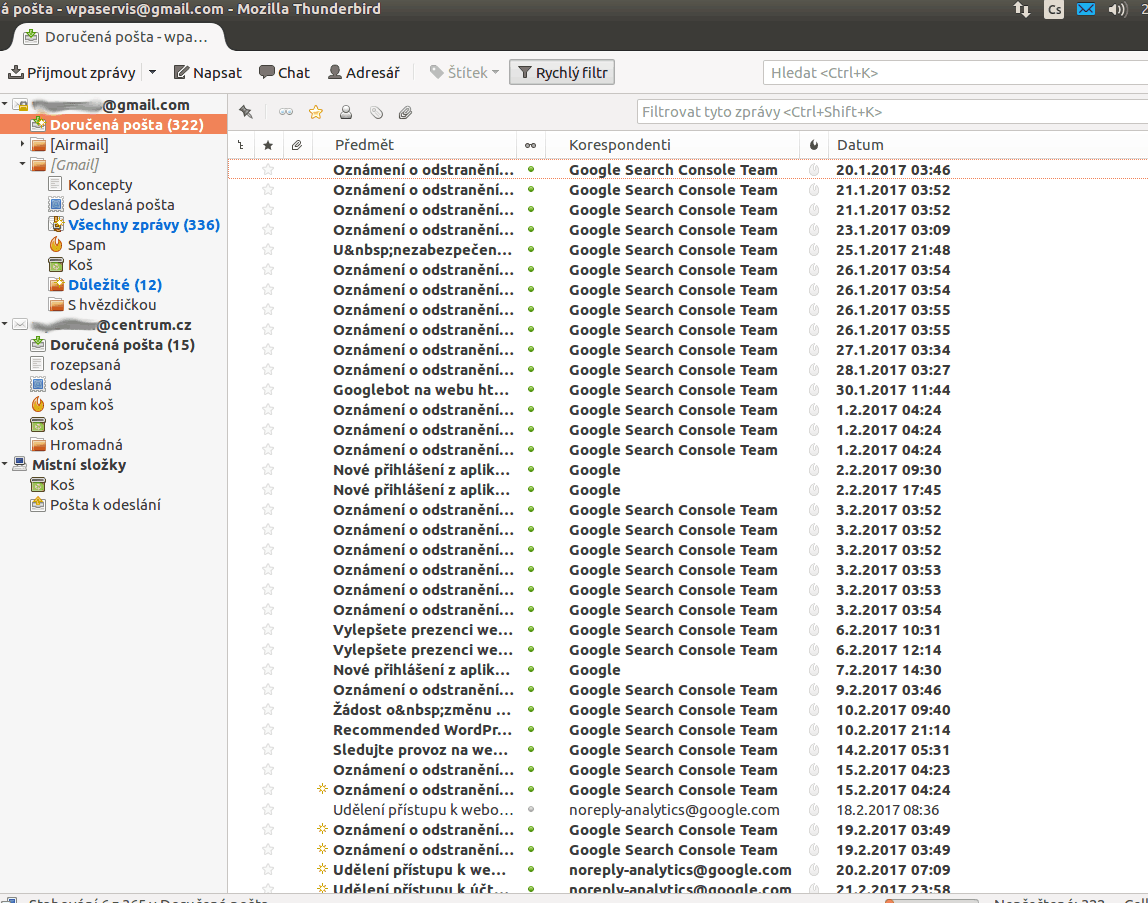Filter by address book contacts icon
This screenshot has height=903, width=1148.
[346, 112]
